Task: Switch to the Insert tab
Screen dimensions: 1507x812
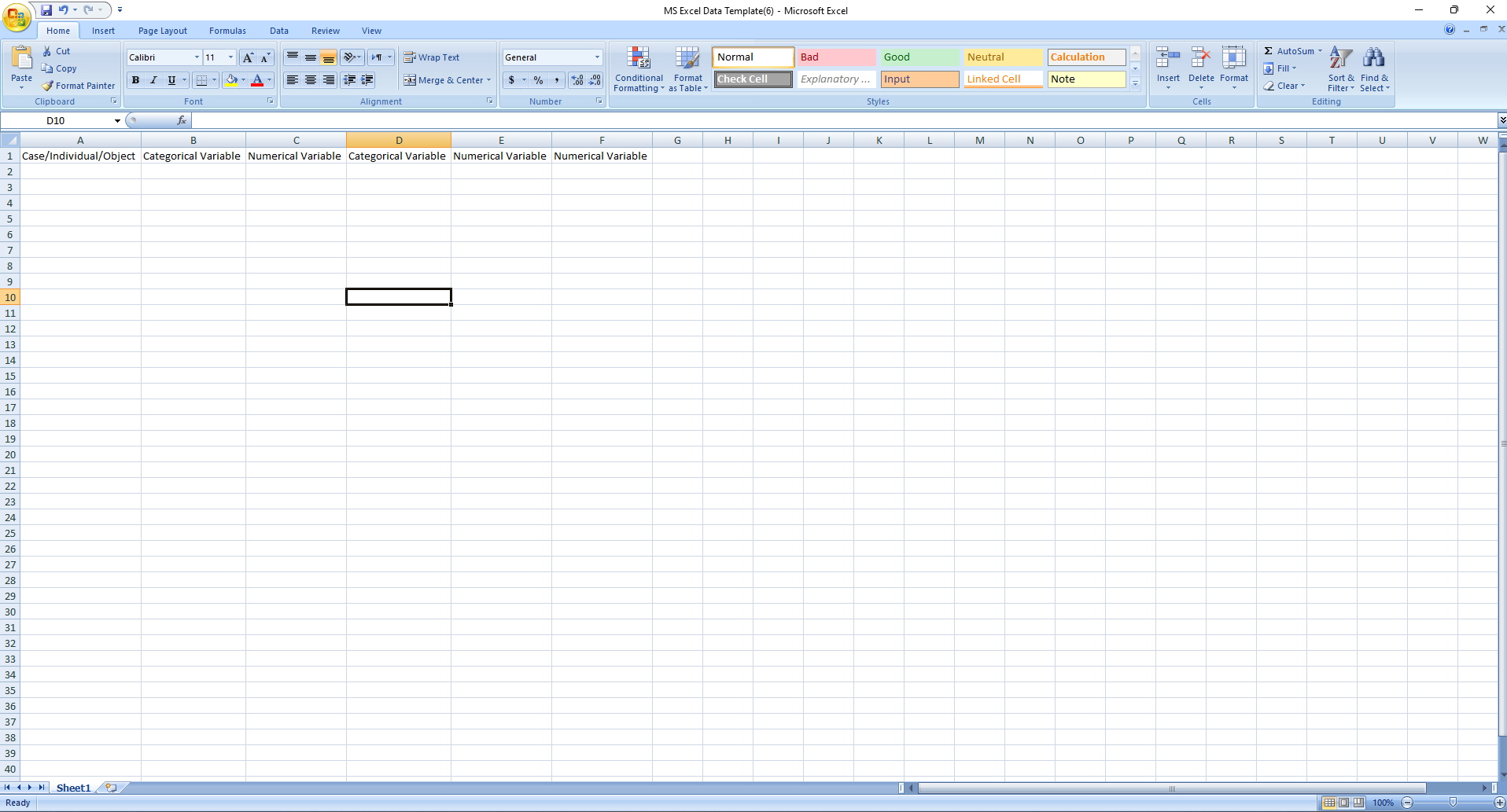Action: point(103,31)
